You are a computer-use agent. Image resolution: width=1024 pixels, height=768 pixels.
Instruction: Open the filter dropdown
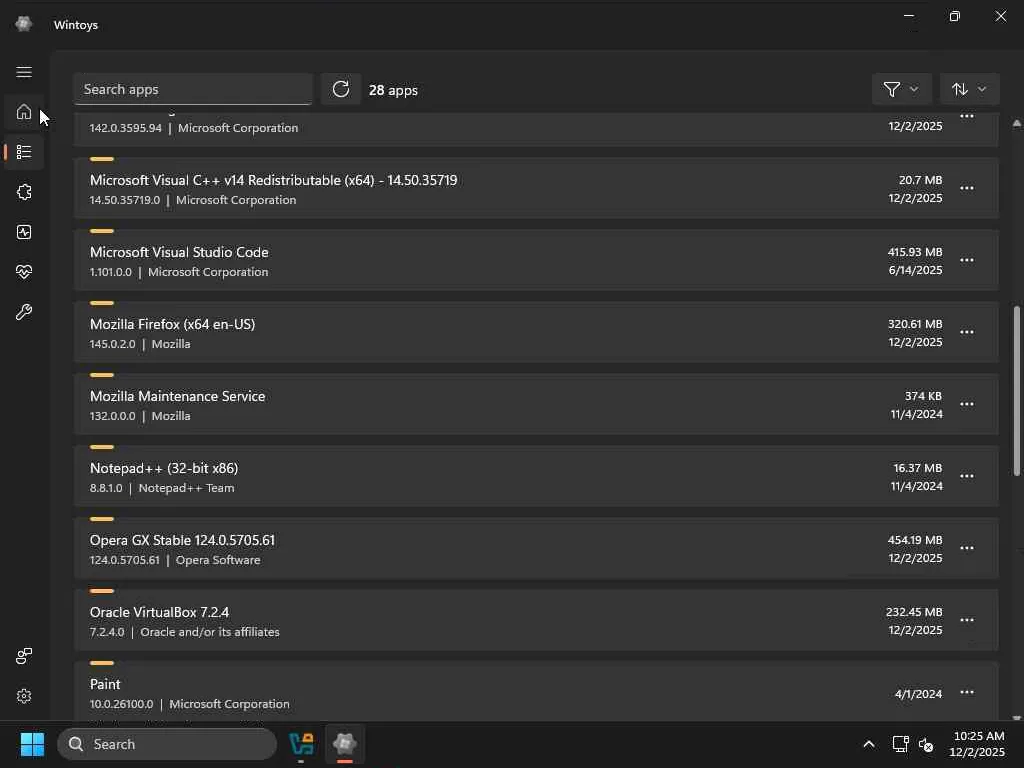click(901, 89)
